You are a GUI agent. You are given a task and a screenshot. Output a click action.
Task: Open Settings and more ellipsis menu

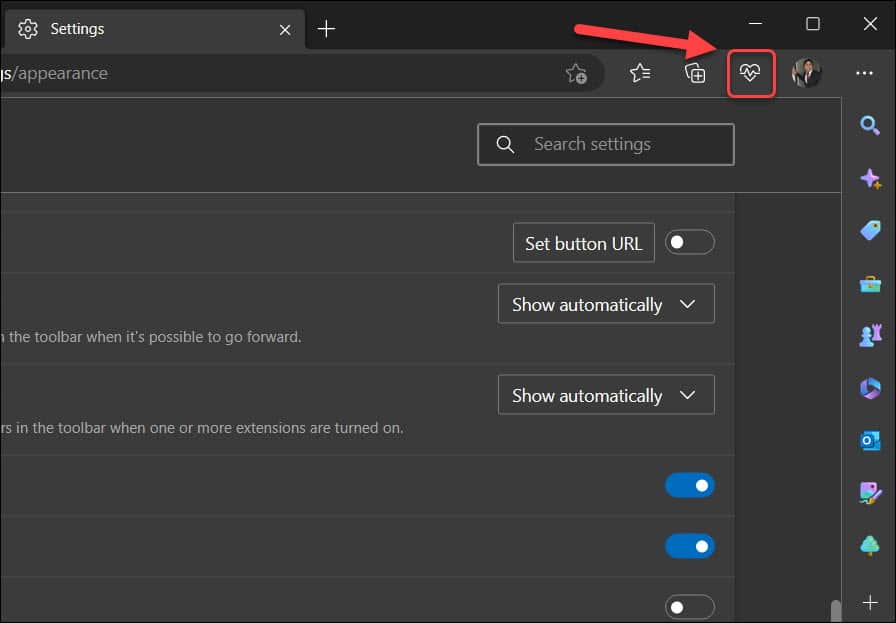point(864,72)
